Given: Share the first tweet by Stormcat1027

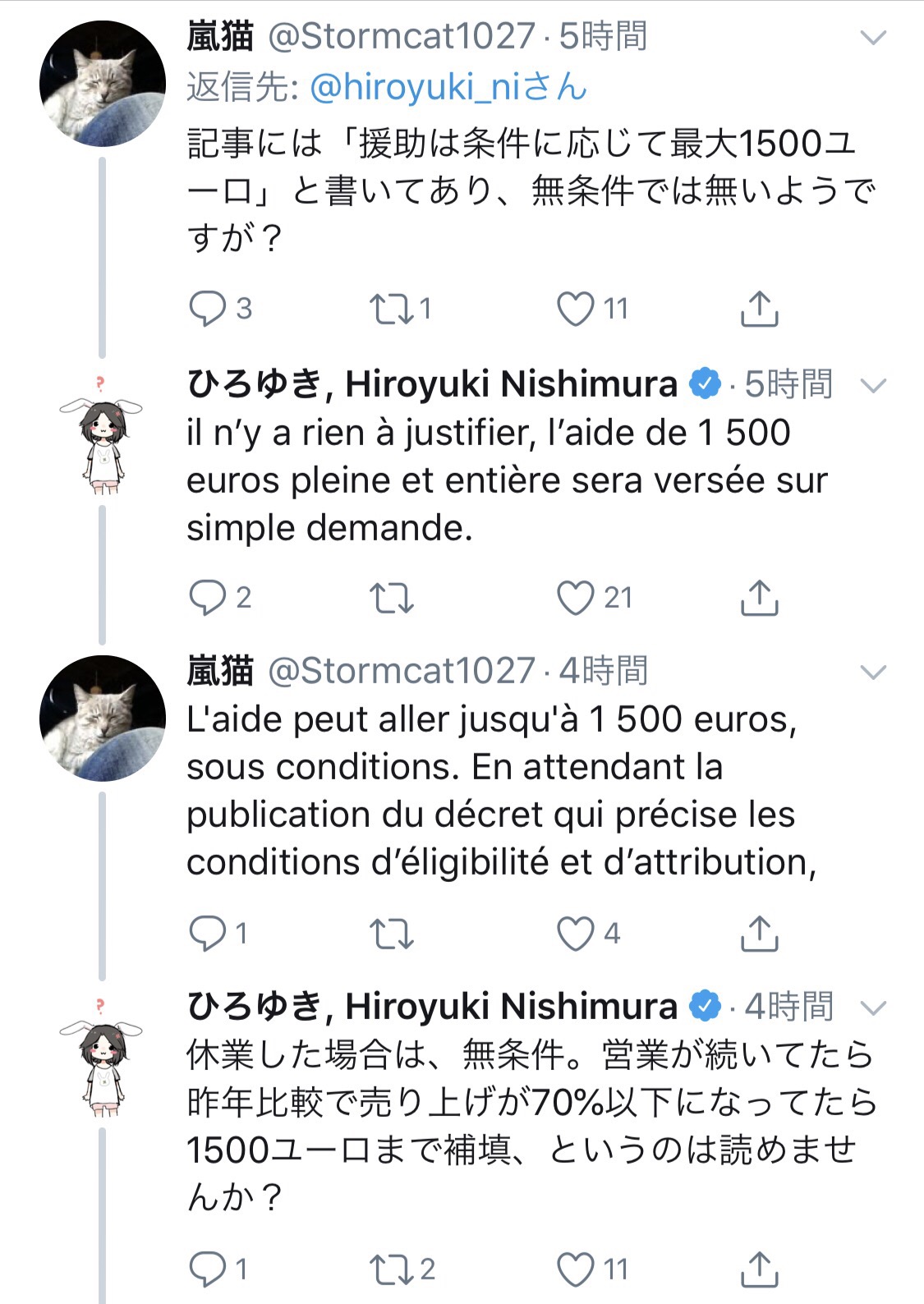Looking at the screenshot, I should (759, 309).
